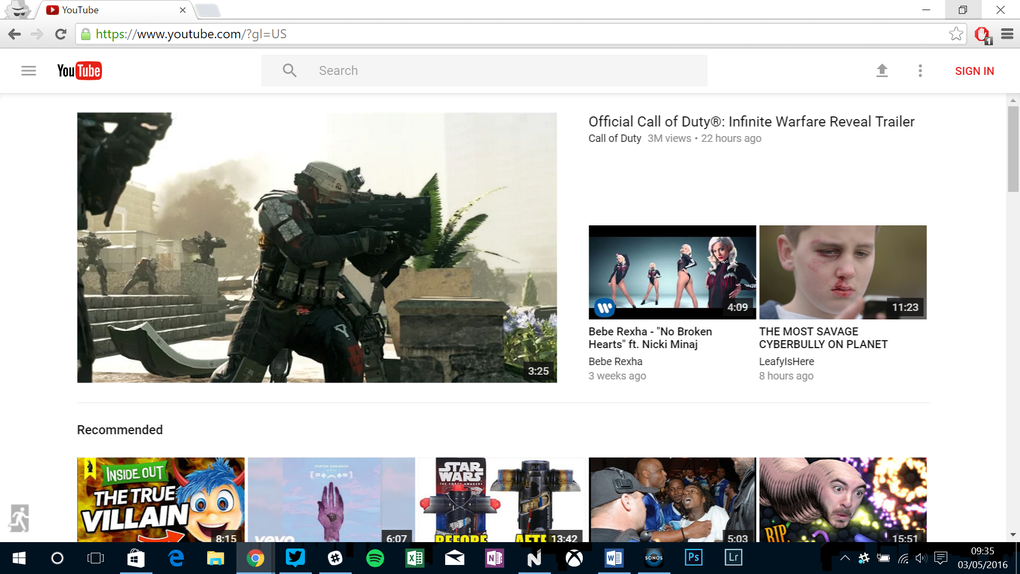This screenshot has width=1020, height=574.
Task: Bookmark page with the star icon
Action: click(x=955, y=34)
